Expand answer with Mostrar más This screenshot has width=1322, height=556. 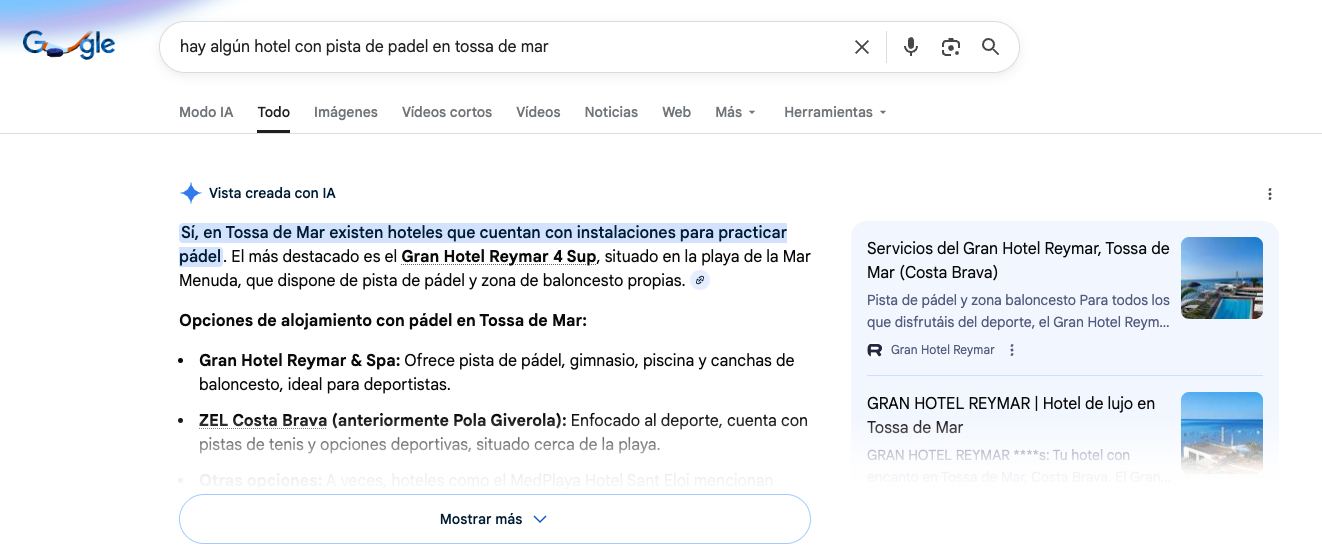tap(494, 519)
